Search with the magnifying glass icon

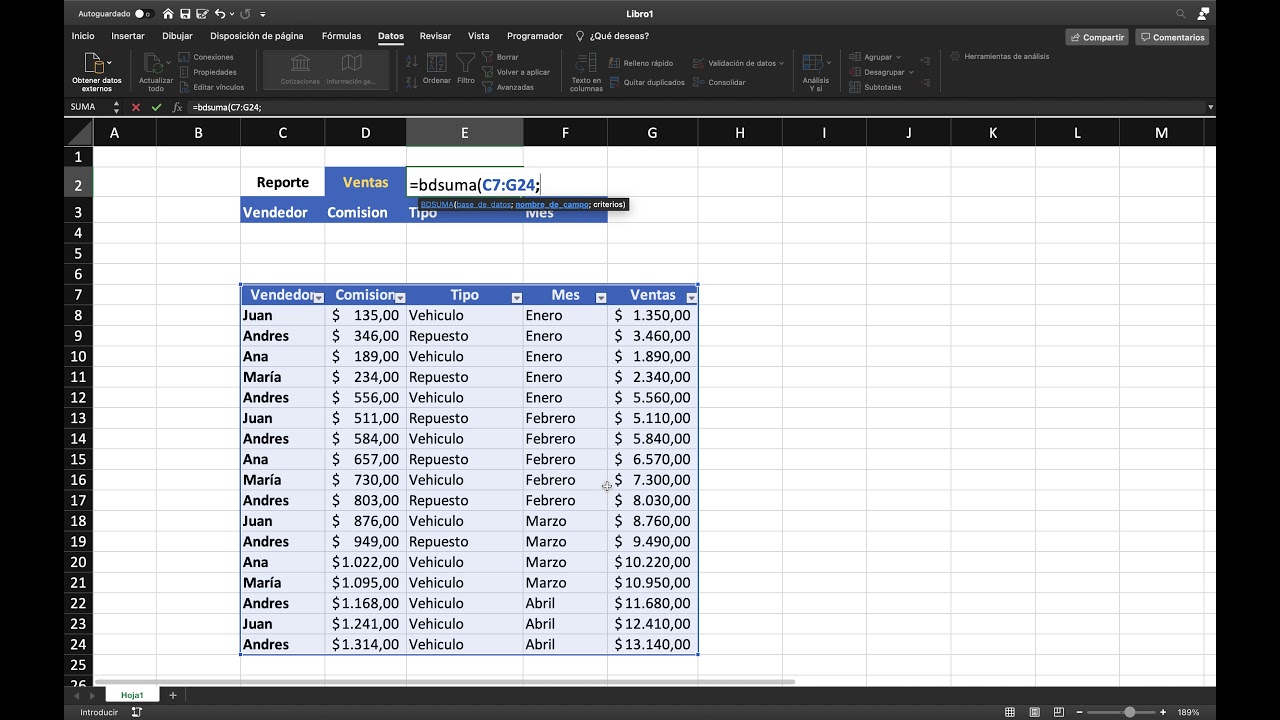coord(1181,14)
